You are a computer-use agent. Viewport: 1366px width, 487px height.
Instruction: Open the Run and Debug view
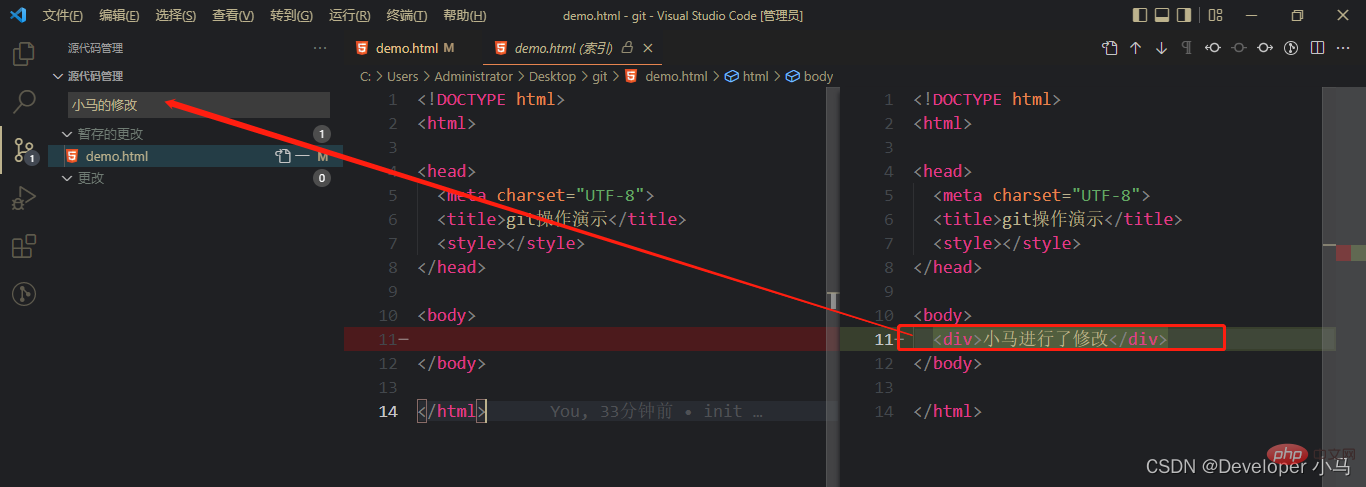coord(24,199)
